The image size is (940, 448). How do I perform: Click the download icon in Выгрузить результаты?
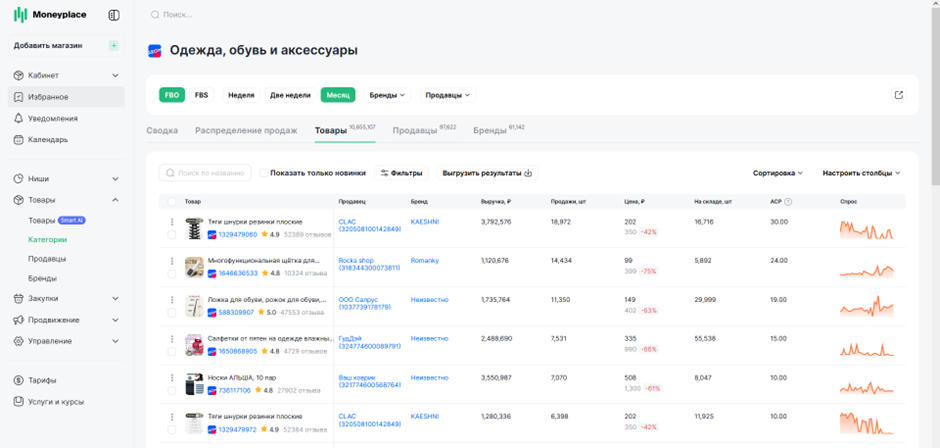click(x=528, y=173)
